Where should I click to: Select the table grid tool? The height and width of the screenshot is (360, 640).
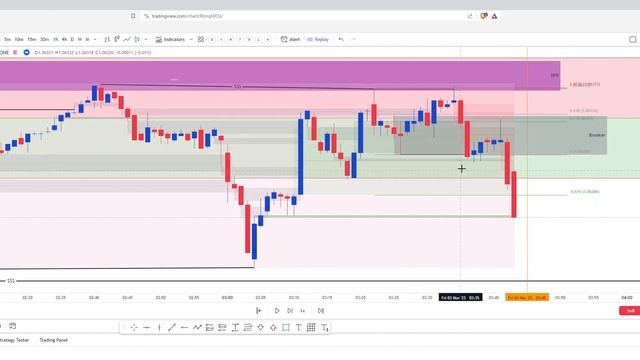coord(311,327)
